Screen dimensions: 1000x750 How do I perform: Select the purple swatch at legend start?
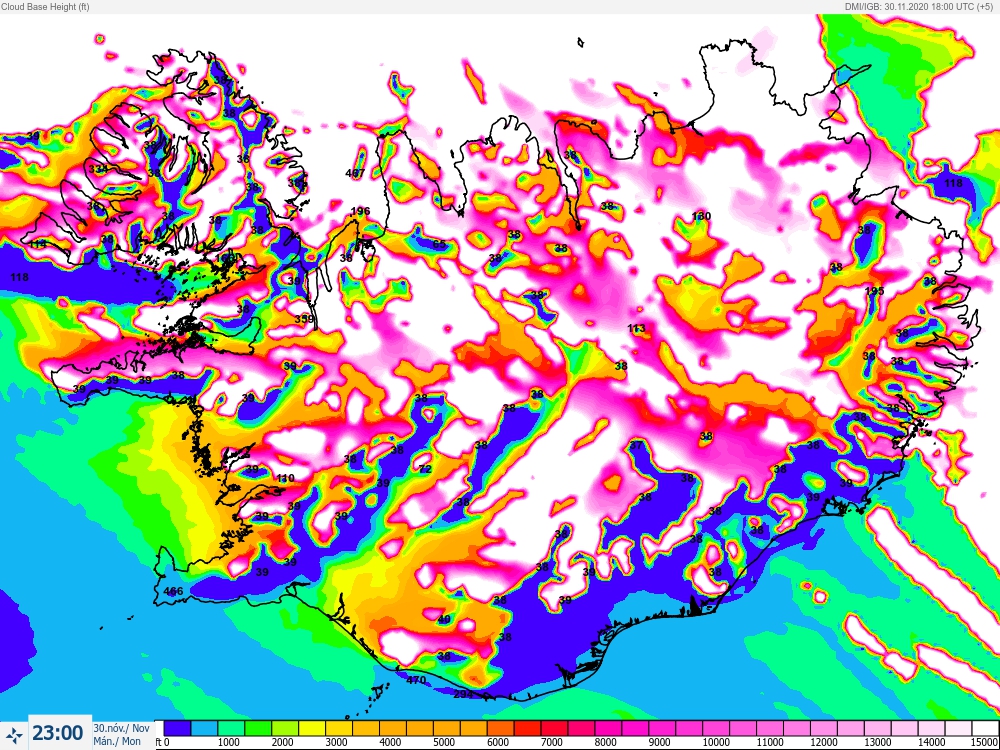(x=177, y=728)
